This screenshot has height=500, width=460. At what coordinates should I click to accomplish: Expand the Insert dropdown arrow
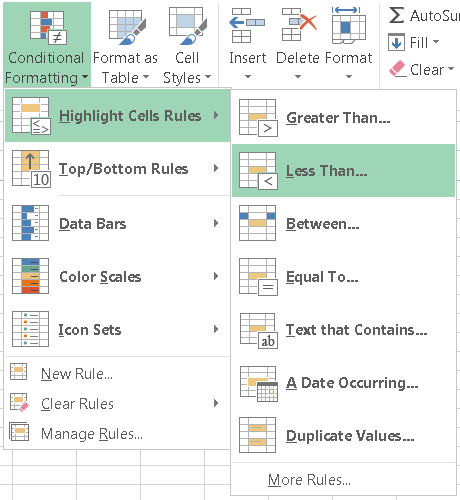(x=247, y=76)
